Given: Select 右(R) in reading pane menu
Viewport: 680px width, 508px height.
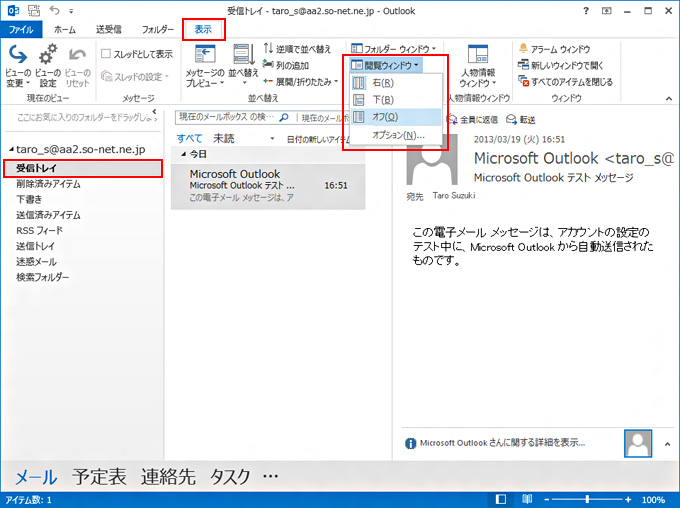Looking at the screenshot, I should [x=382, y=83].
